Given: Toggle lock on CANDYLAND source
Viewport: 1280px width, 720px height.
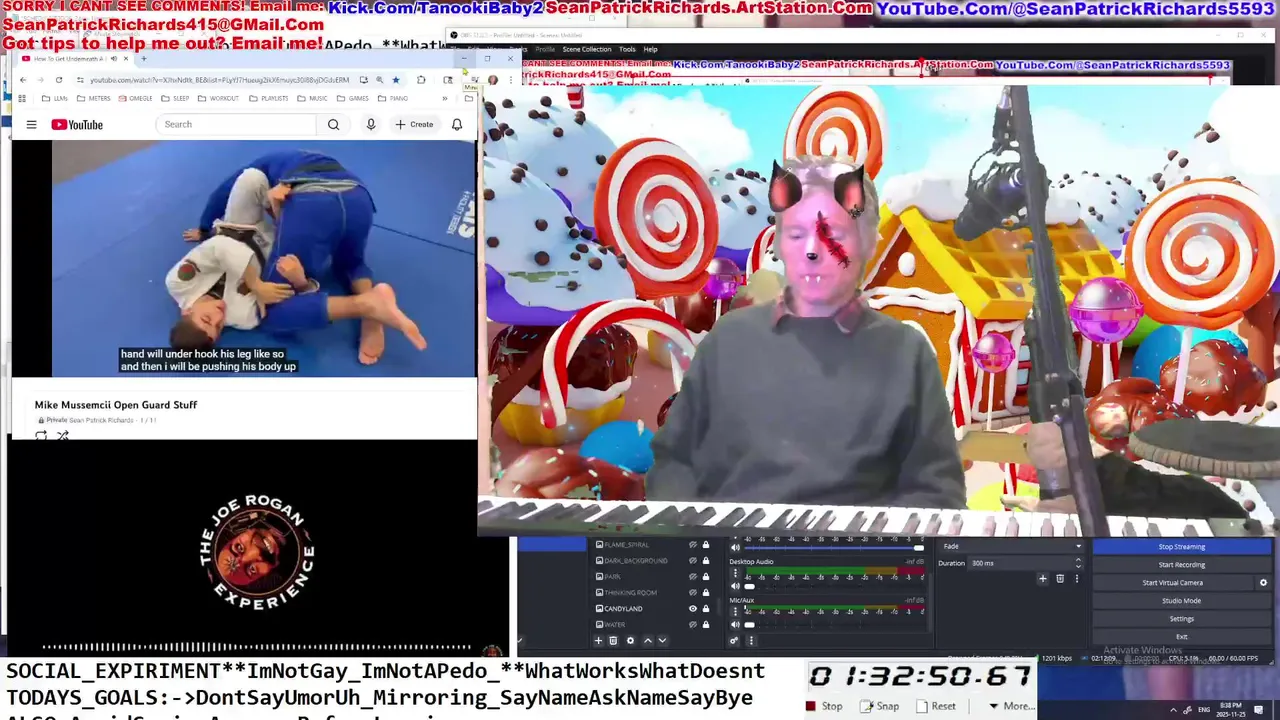Looking at the screenshot, I should point(706,608).
